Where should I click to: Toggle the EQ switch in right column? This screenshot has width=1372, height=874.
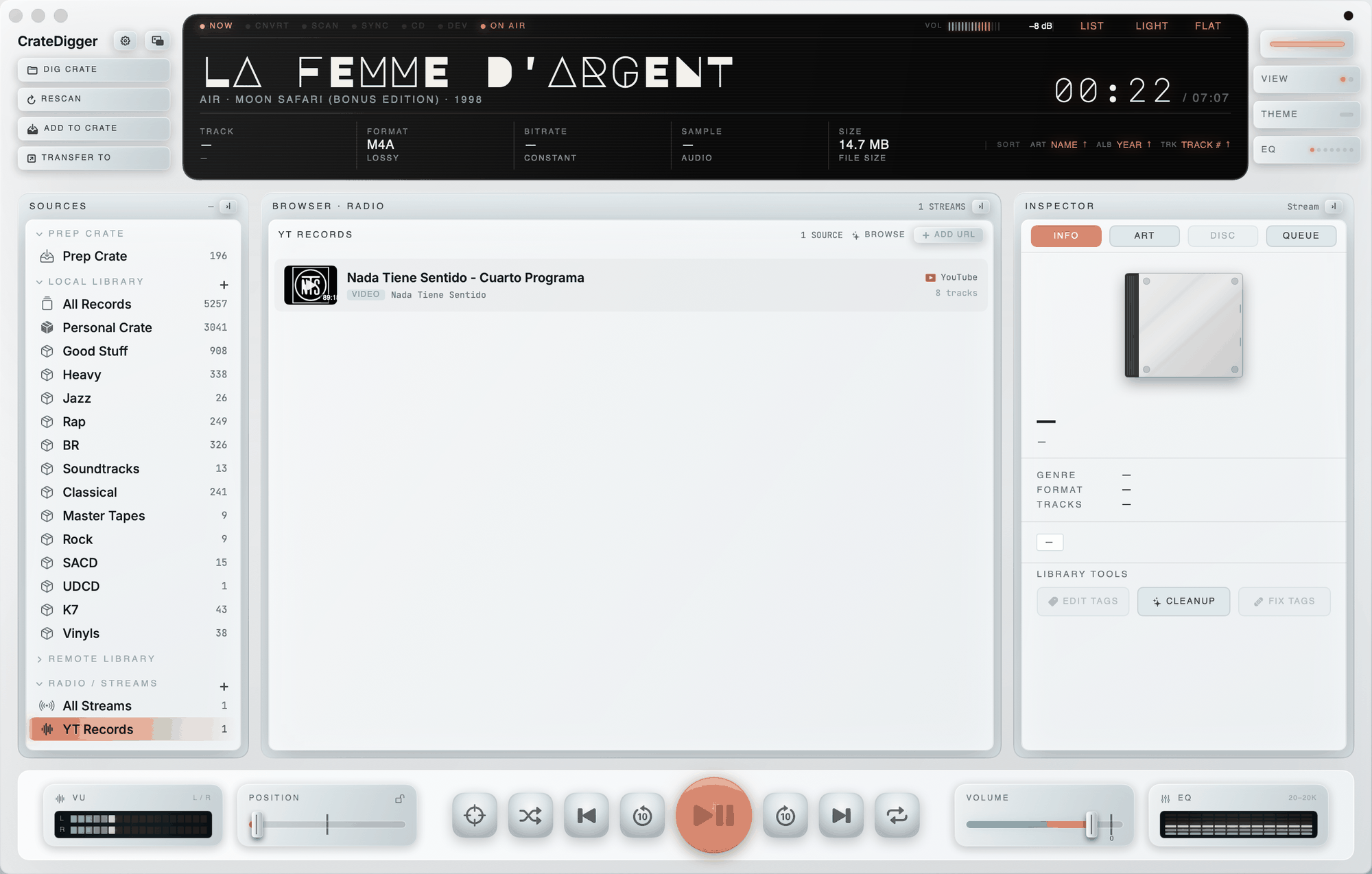(1306, 150)
